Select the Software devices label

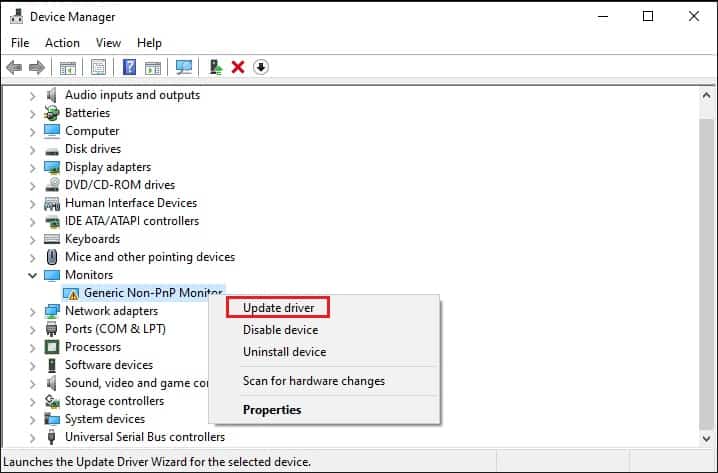click(109, 365)
